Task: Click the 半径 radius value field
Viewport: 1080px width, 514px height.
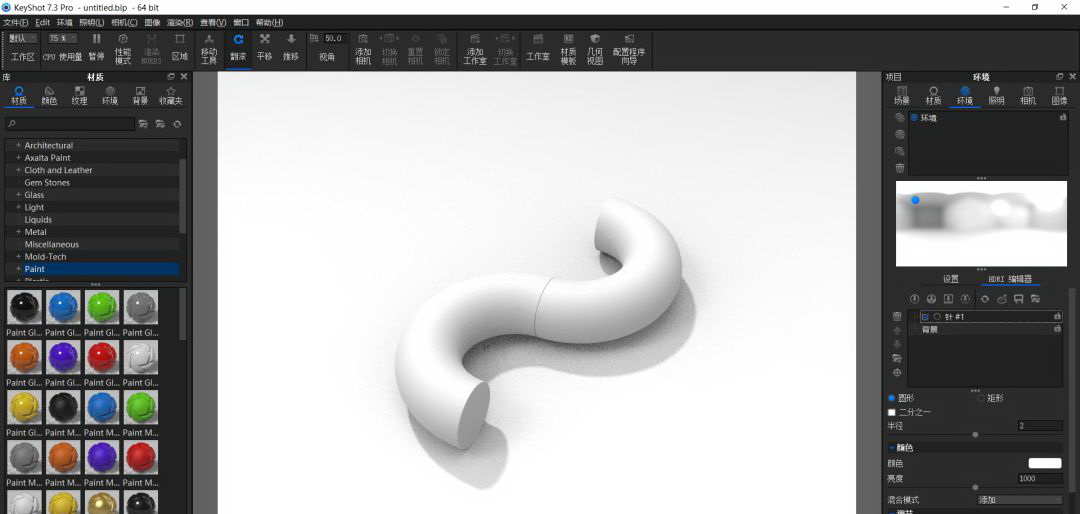Action: tap(1040, 426)
